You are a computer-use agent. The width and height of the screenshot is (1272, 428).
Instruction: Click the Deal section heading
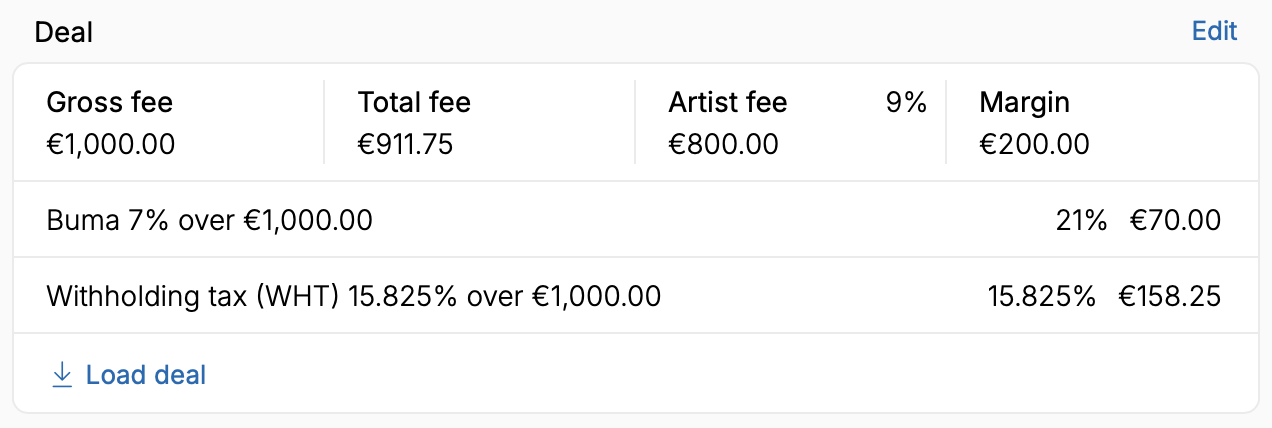coord(64,31)
